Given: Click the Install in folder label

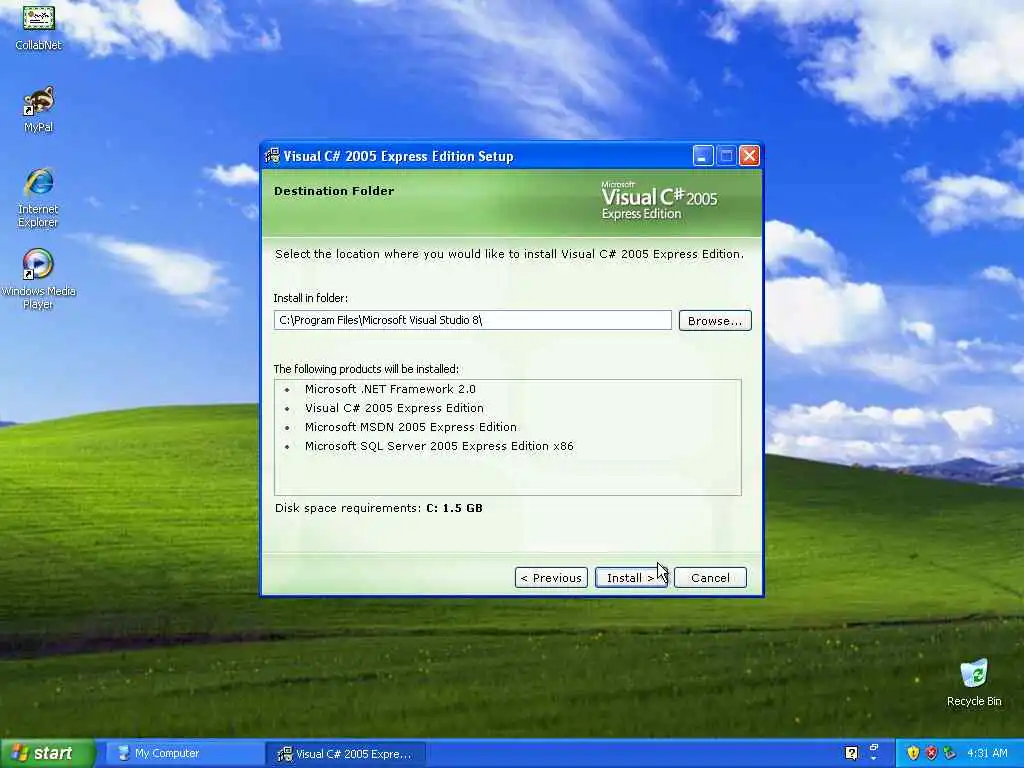Looking at the screenshot, I should tap(310, 298).
